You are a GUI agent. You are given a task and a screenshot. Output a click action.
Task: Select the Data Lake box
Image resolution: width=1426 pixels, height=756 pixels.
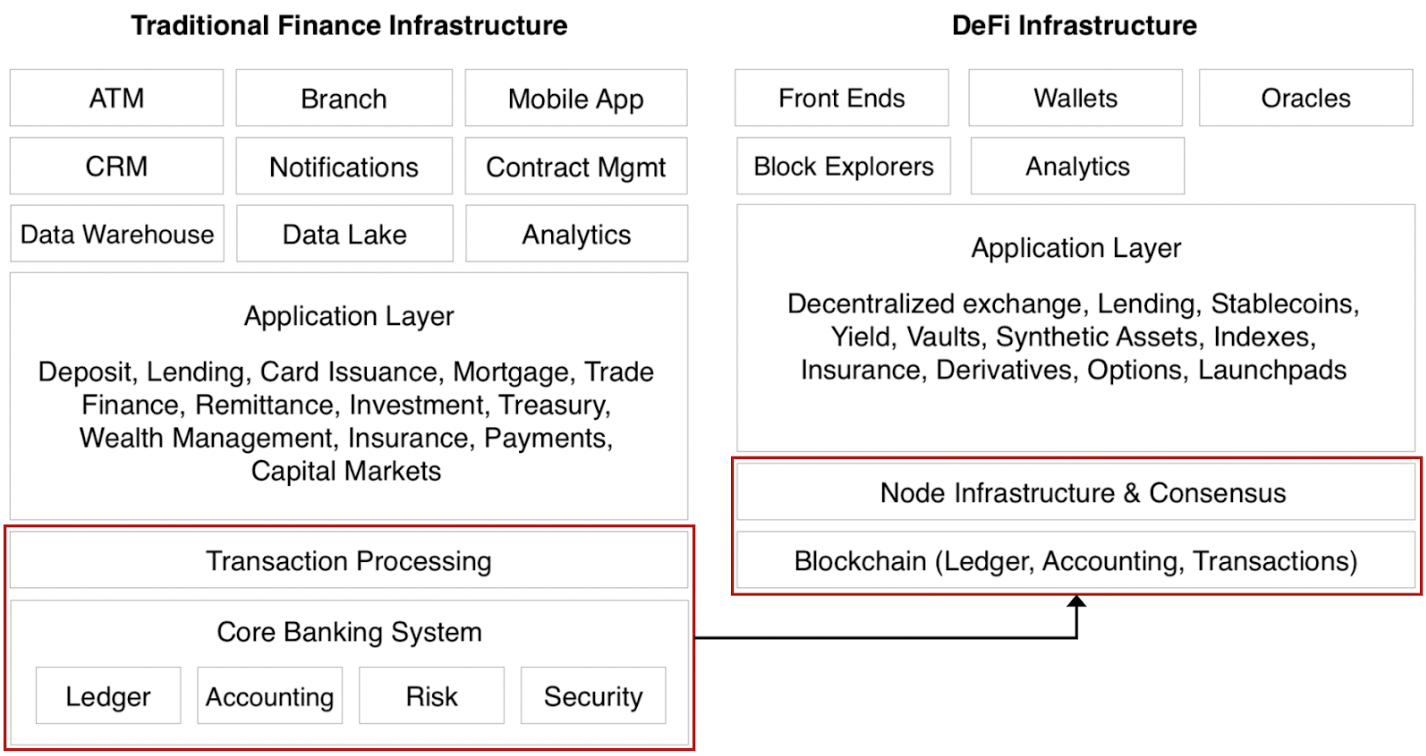point(344,234)
